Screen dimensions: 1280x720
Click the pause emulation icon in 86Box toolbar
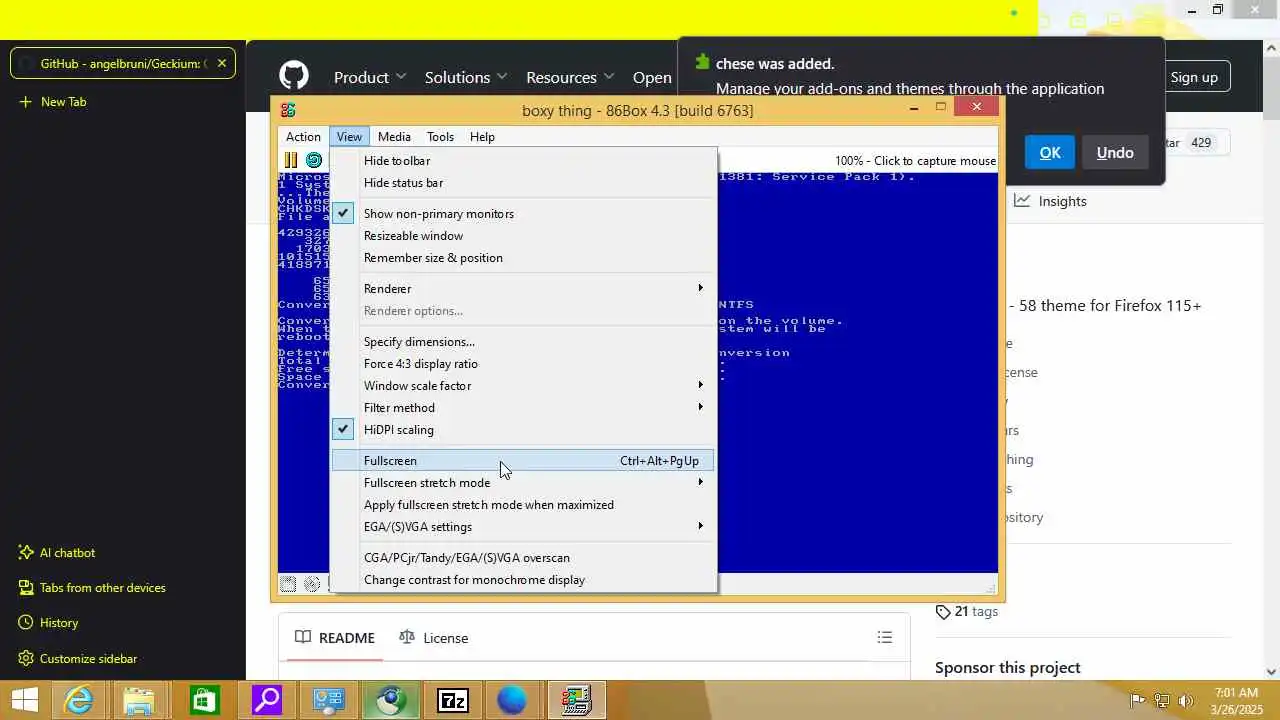(x=290, y=160)
